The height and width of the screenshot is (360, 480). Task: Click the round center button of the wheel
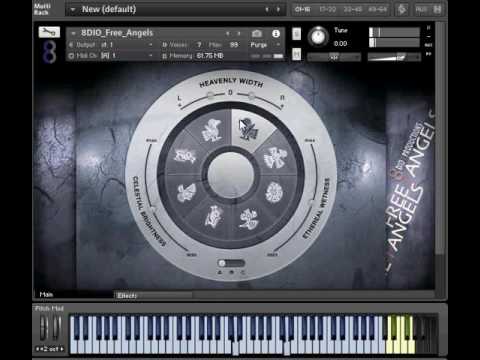231,174
